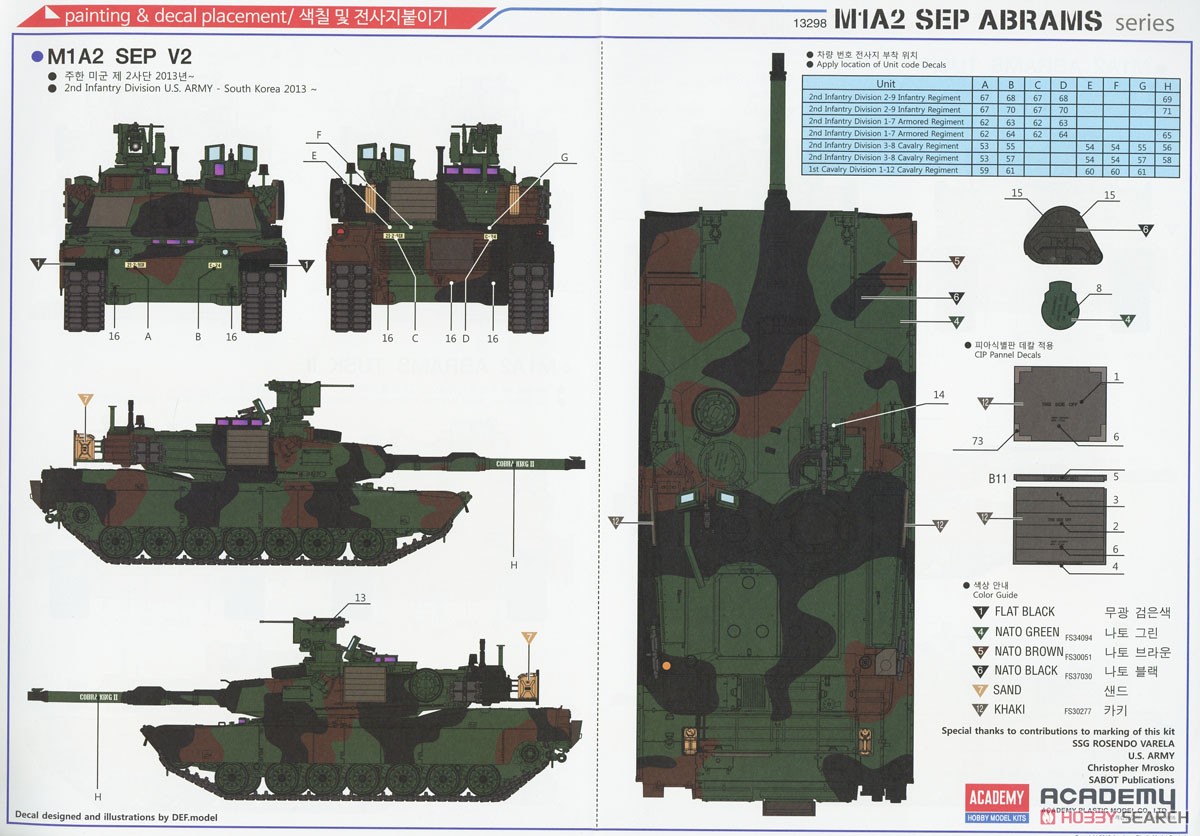The height and width of the screenshot is (836, 1200).
Task: Select the NATO GREEN triangle in Color Guide
Action: click(x=982, y=632)
